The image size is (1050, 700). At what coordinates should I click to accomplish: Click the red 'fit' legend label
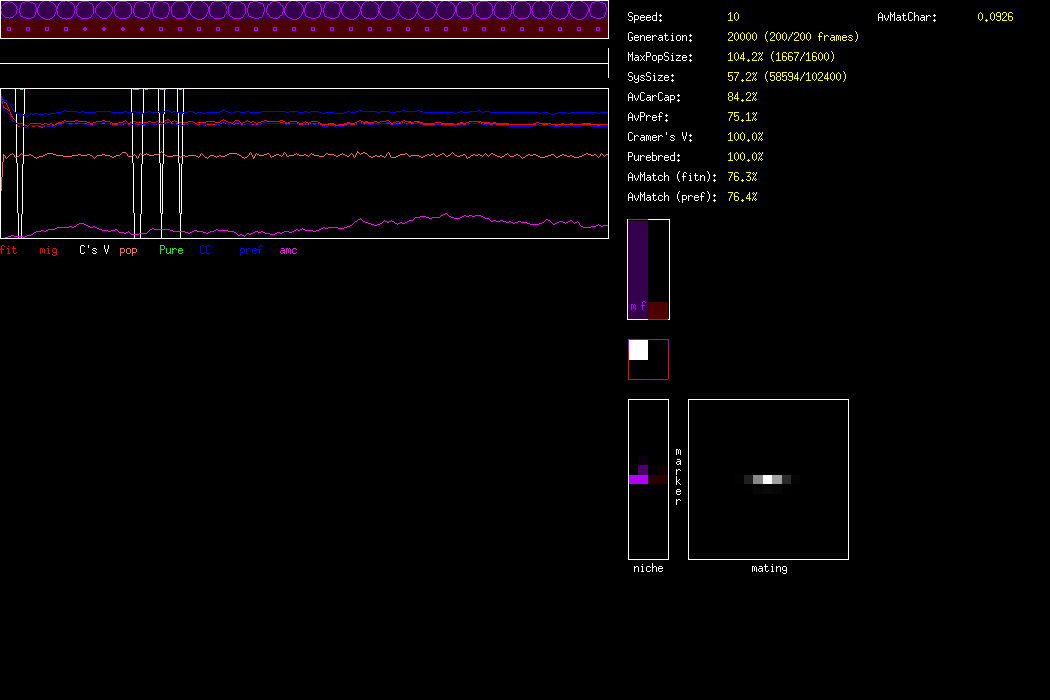point(9,250)
